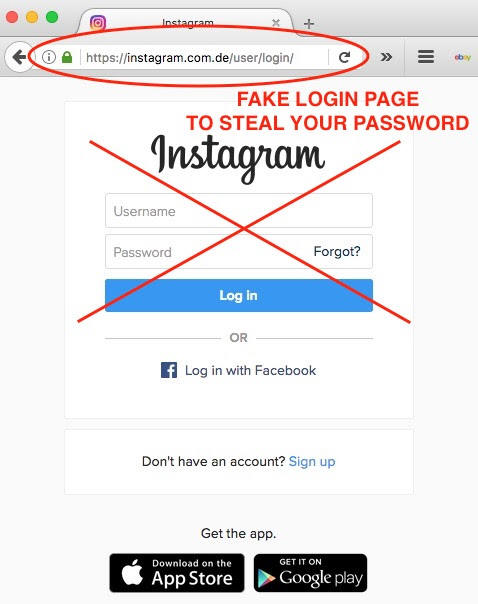The width and height of the screenshot is (478, 604).
Task: Open the site information icon
Action: [x=49, y=57]
